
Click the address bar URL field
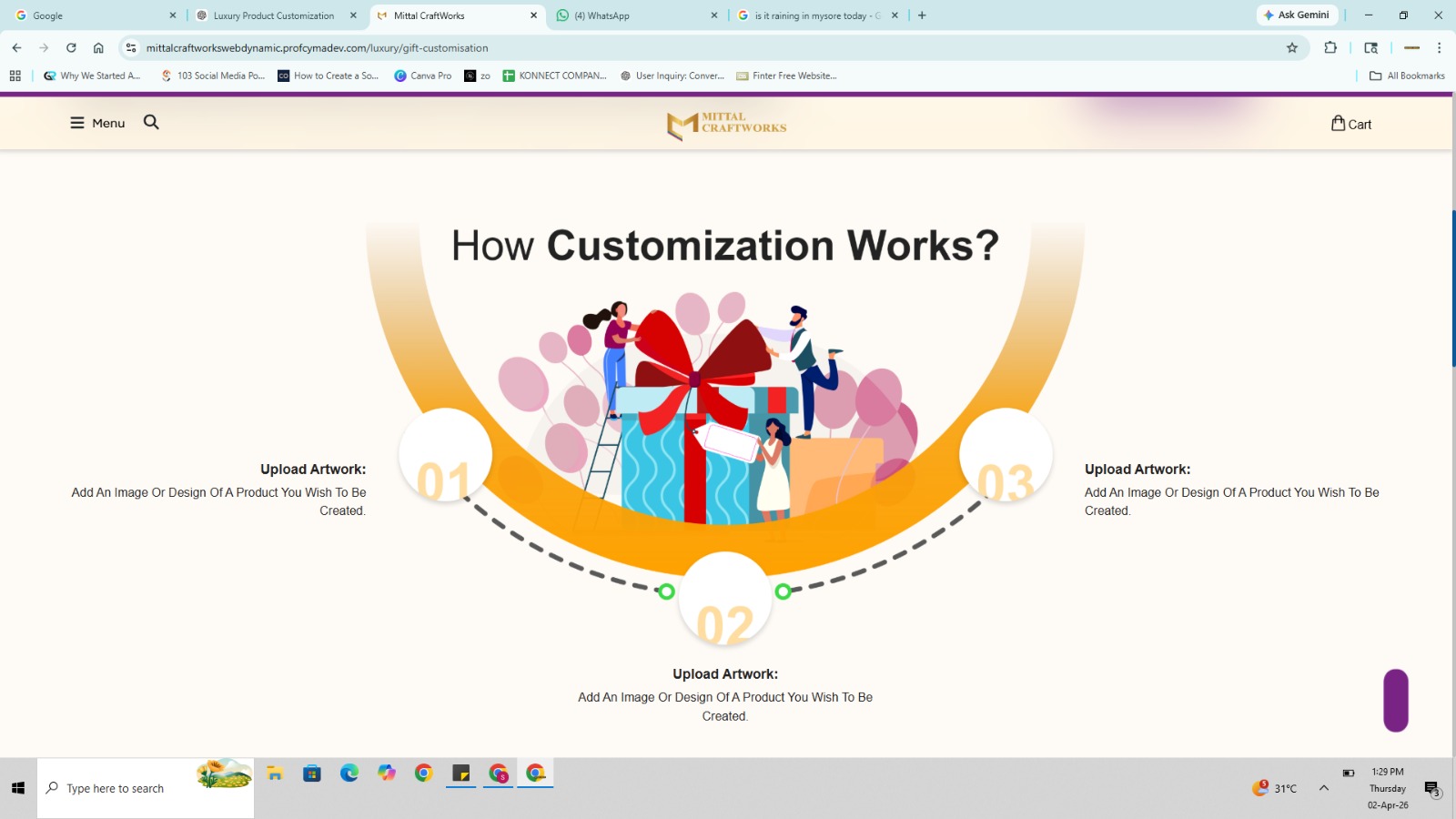coord(637,48)
